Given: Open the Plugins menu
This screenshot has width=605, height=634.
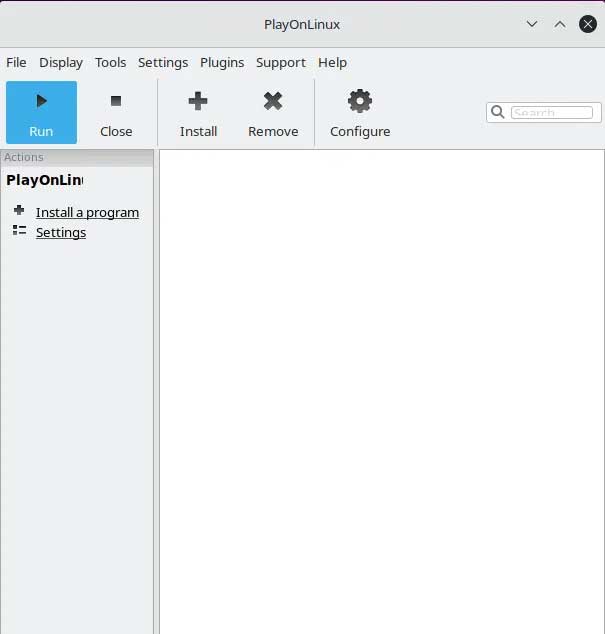Looking at the screenshot, I should (222, 63).
